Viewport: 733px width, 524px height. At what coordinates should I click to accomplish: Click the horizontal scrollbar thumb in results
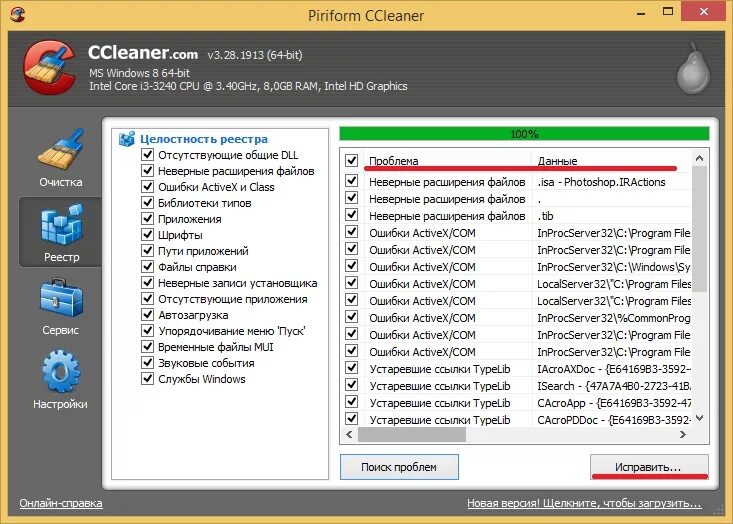412,434
